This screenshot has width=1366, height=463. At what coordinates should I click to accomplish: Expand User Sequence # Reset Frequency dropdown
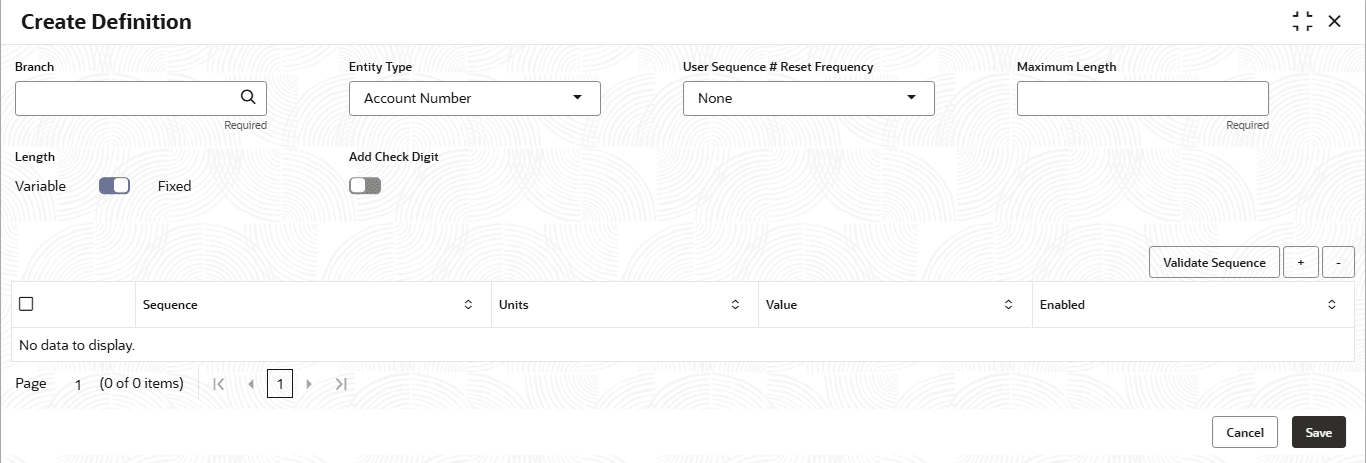click(x=809, y=98)
